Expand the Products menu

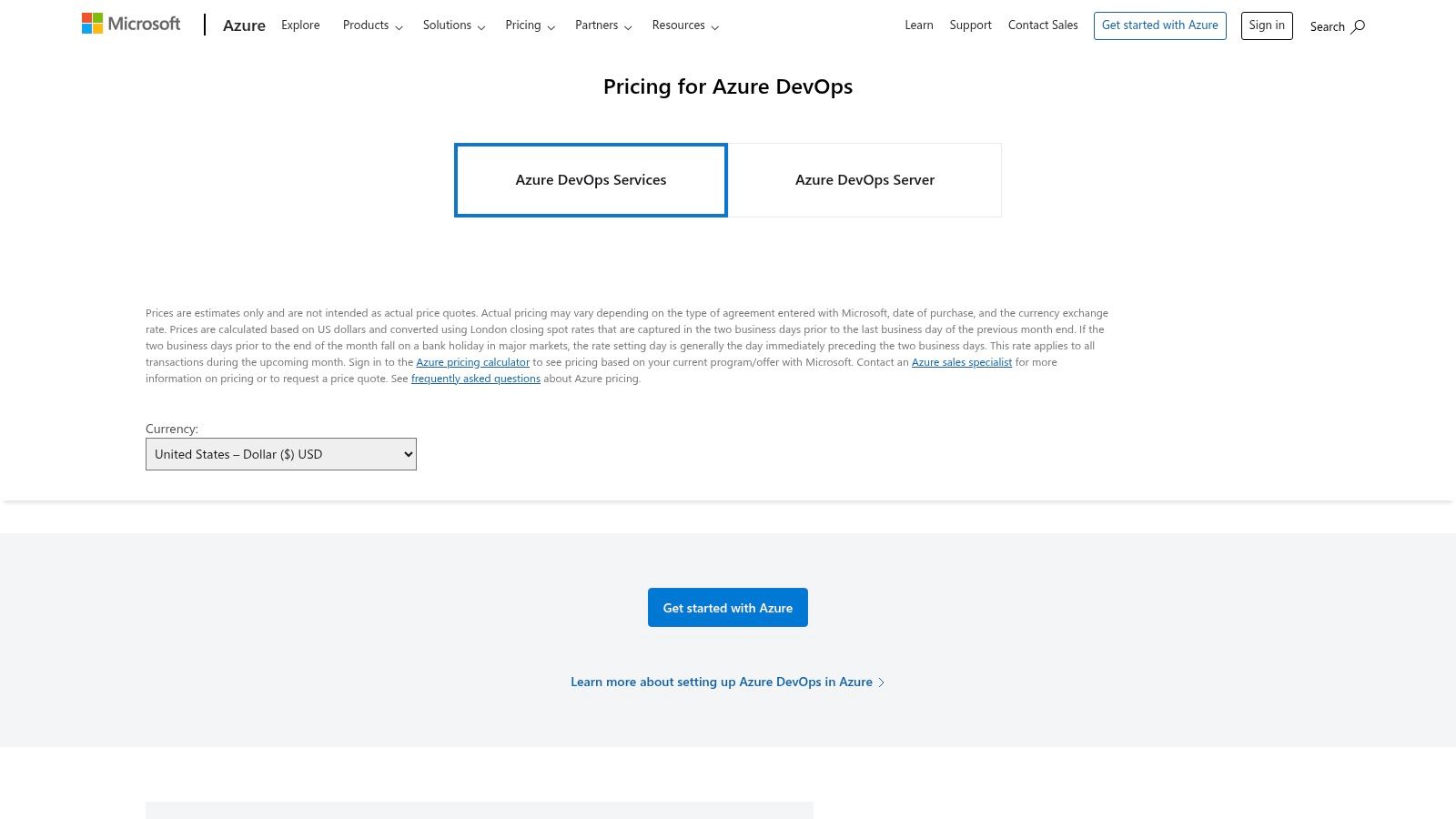(372, 25)
